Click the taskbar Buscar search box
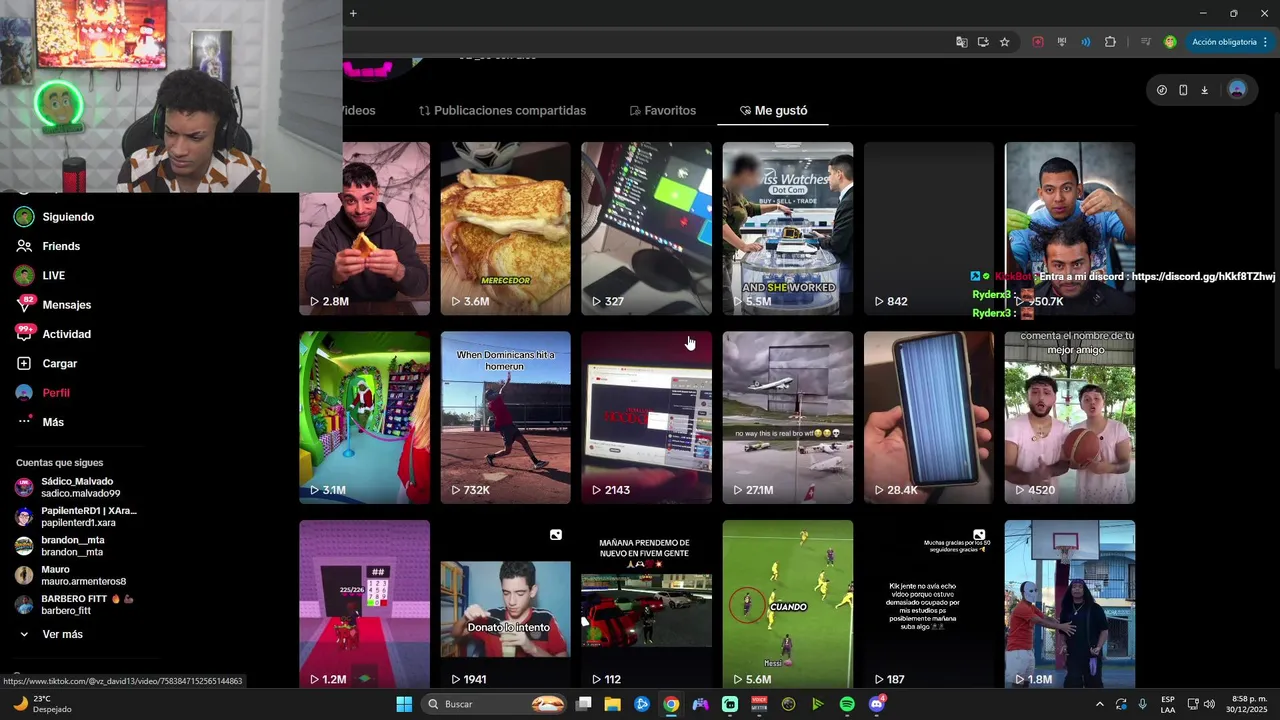 click(x=495, y=704)
